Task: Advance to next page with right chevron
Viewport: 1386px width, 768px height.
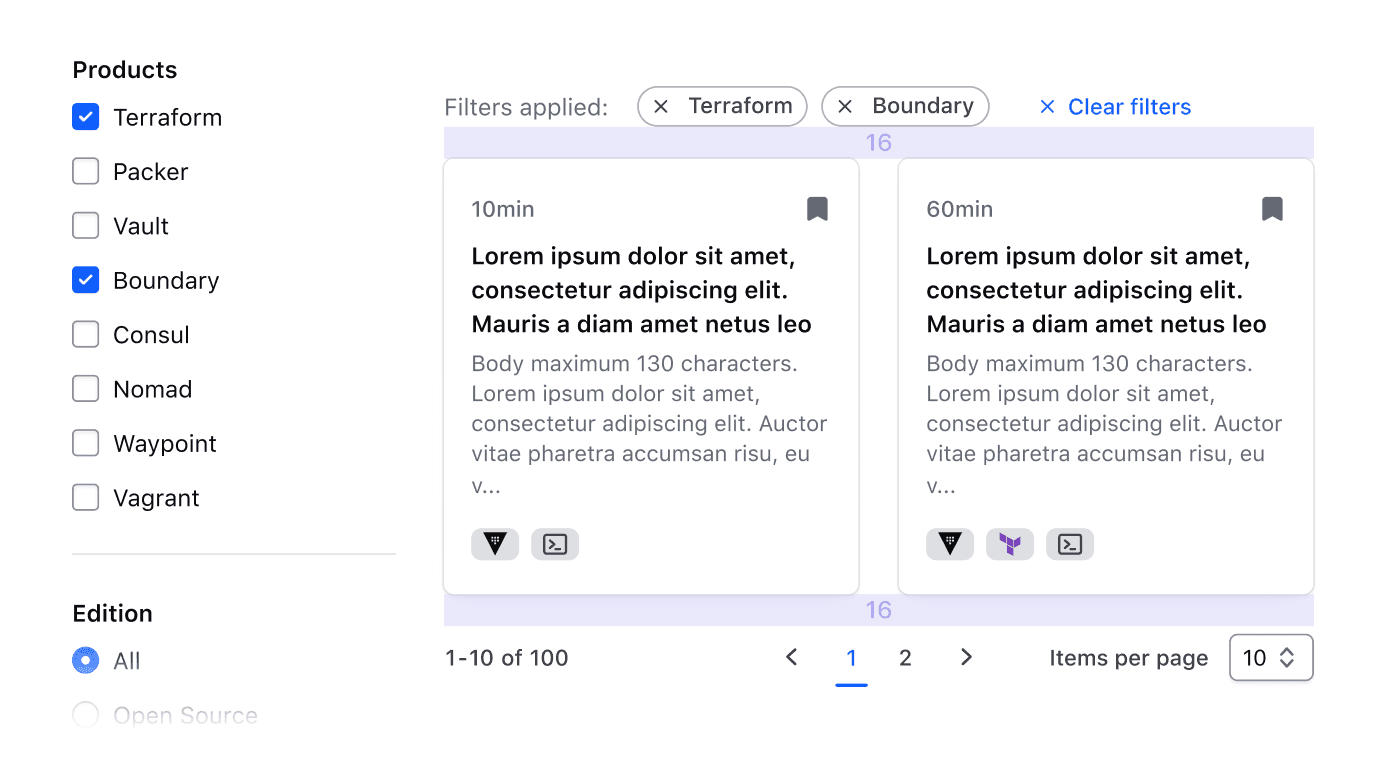Action: [966, 657]
